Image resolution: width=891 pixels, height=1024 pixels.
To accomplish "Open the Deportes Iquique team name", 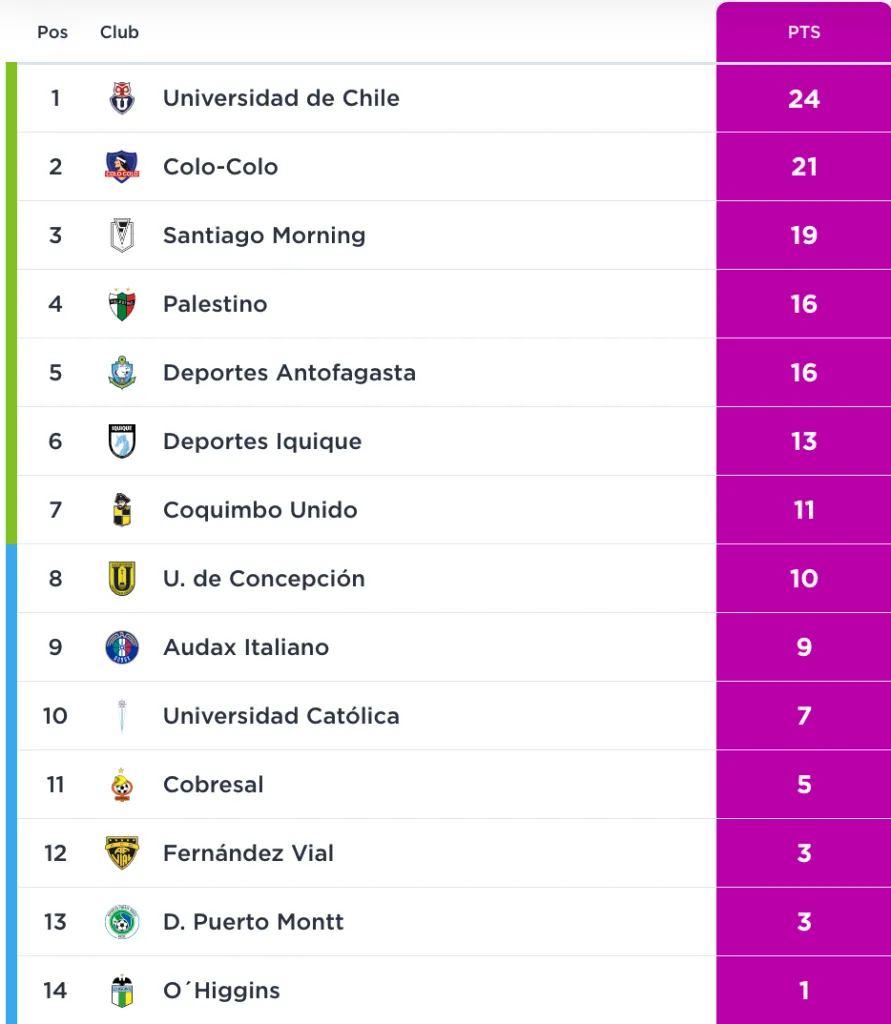I will (x=262, y=441).
